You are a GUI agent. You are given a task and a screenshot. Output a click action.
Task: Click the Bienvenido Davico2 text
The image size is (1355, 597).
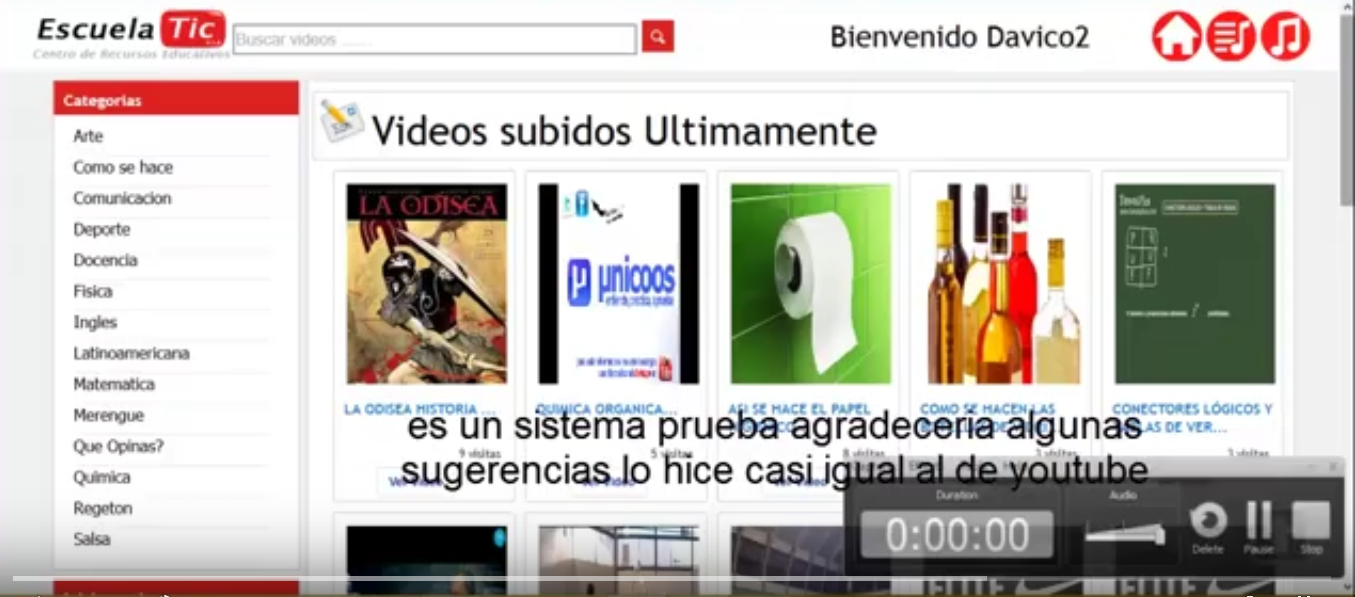click(x=959, y=38)
